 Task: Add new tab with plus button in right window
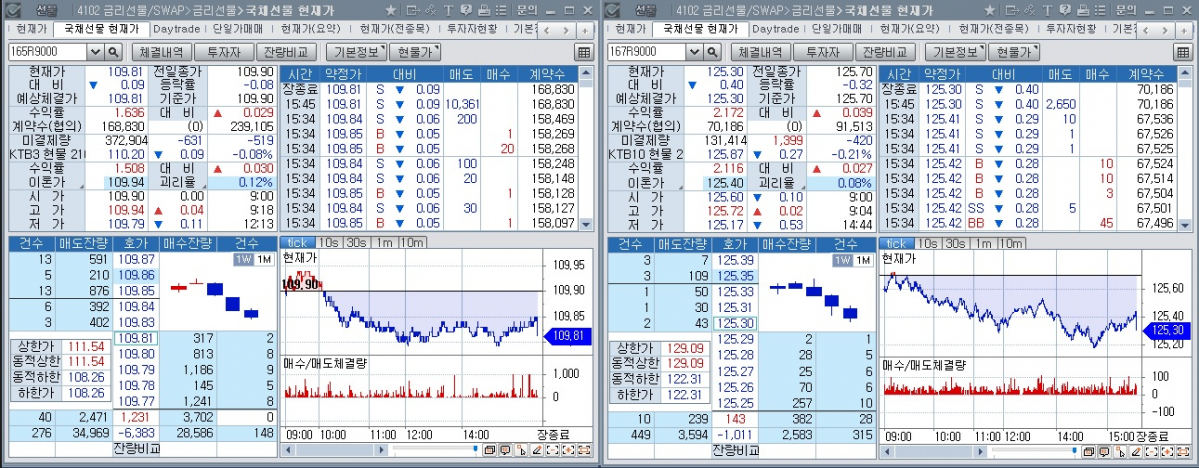point(1182,30)
